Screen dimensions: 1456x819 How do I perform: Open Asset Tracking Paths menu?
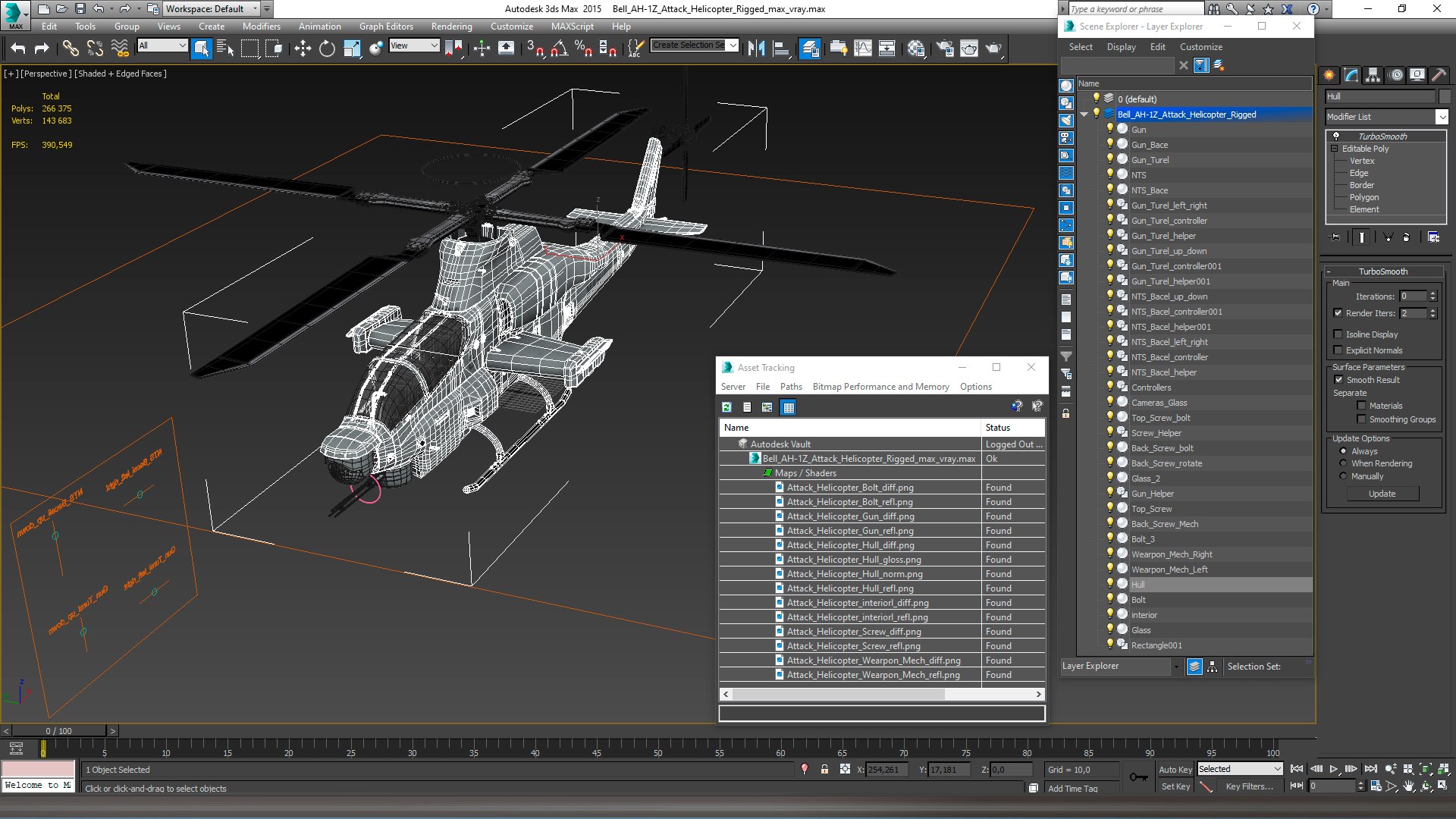click(791, 387)
